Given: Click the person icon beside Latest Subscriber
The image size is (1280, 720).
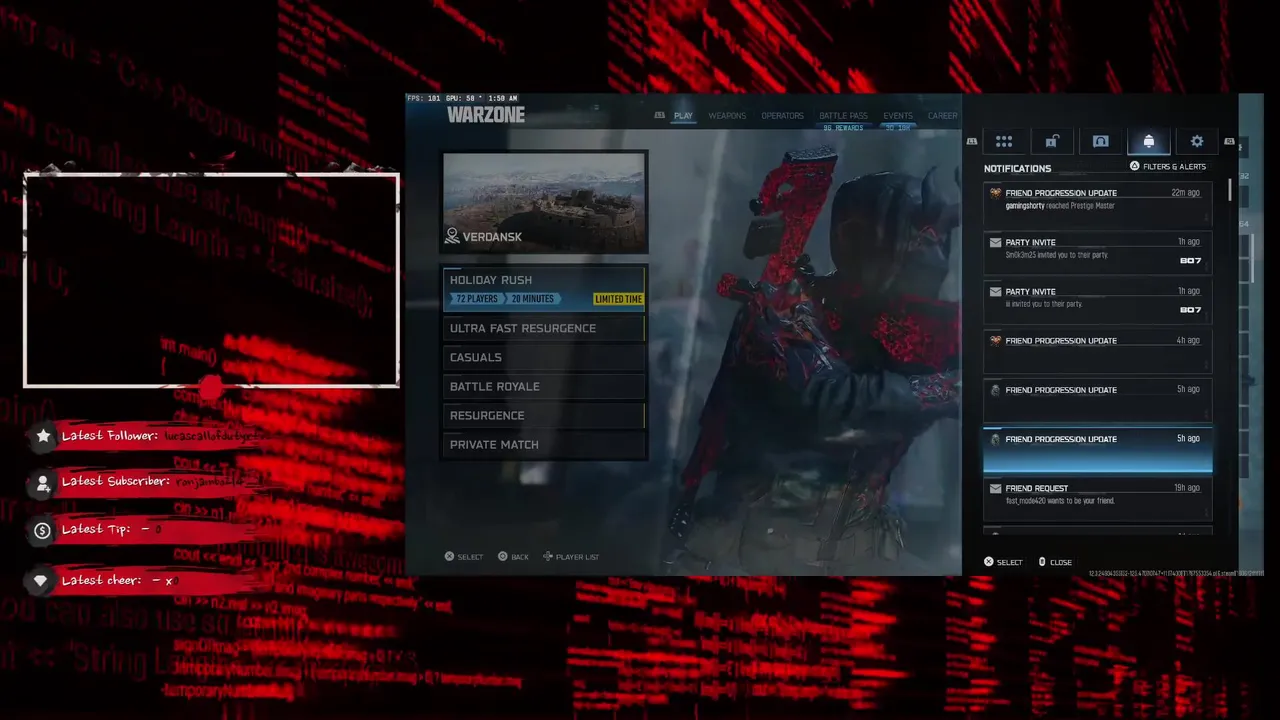Looking at the screenshot, I should (x=43, y=484).
